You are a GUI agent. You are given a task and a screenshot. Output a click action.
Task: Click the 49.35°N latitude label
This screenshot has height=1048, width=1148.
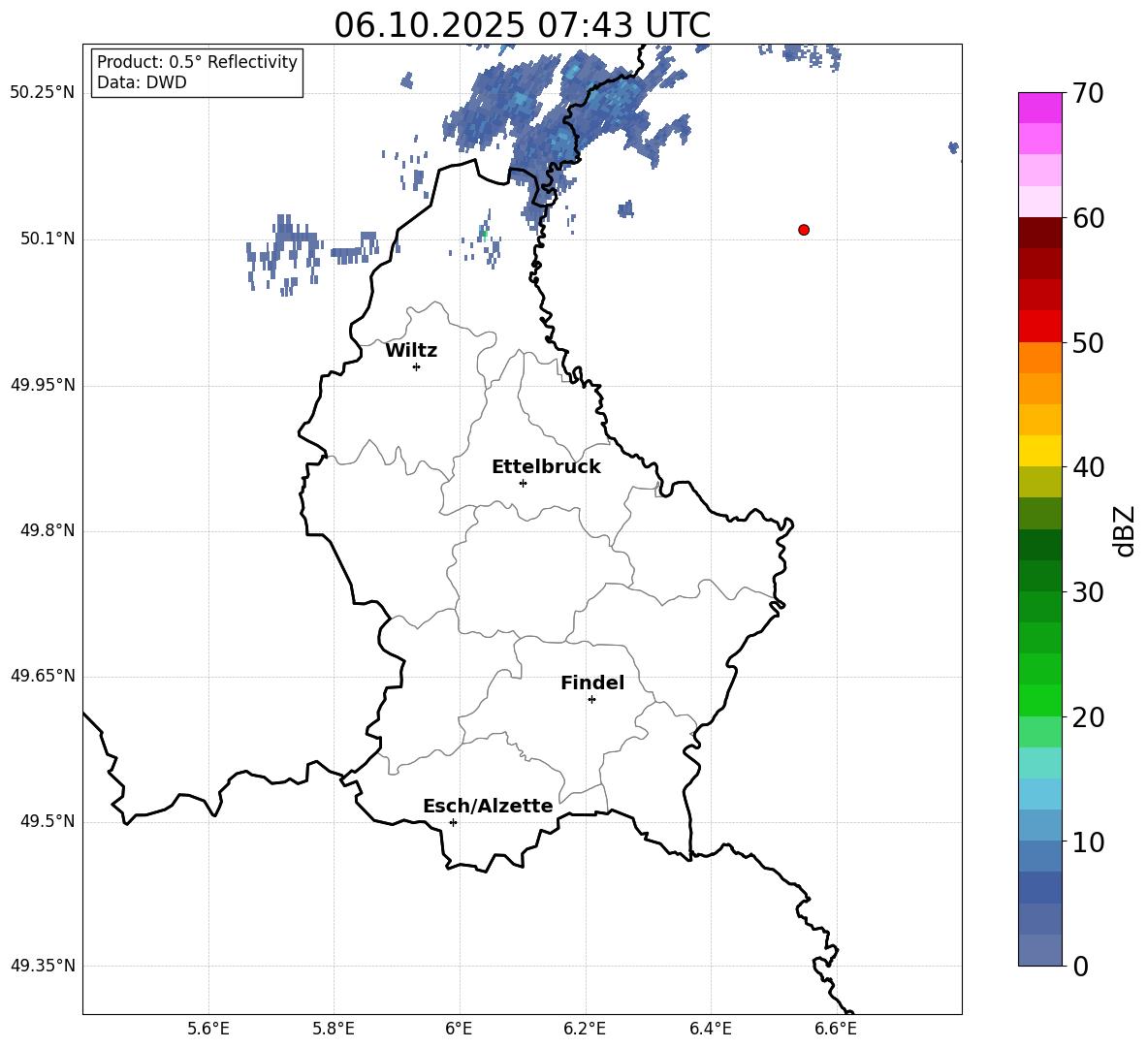click(x=43, y=966)
